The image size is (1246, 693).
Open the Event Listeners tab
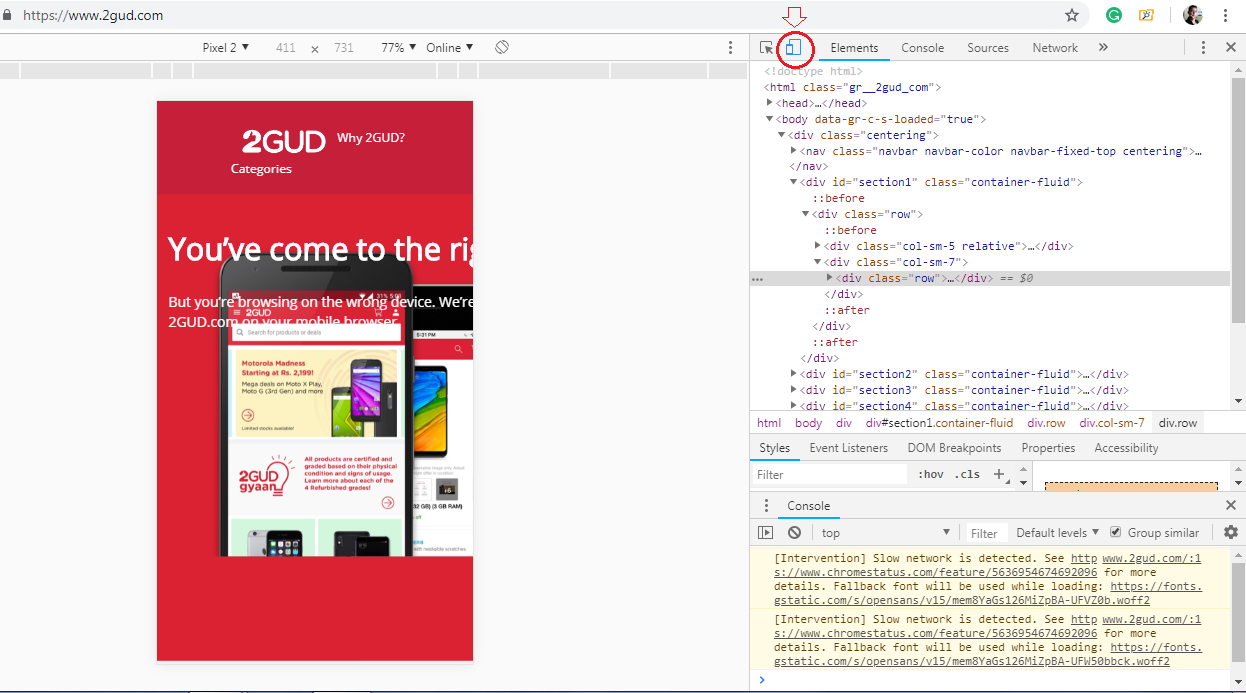(x=848, y=448)
